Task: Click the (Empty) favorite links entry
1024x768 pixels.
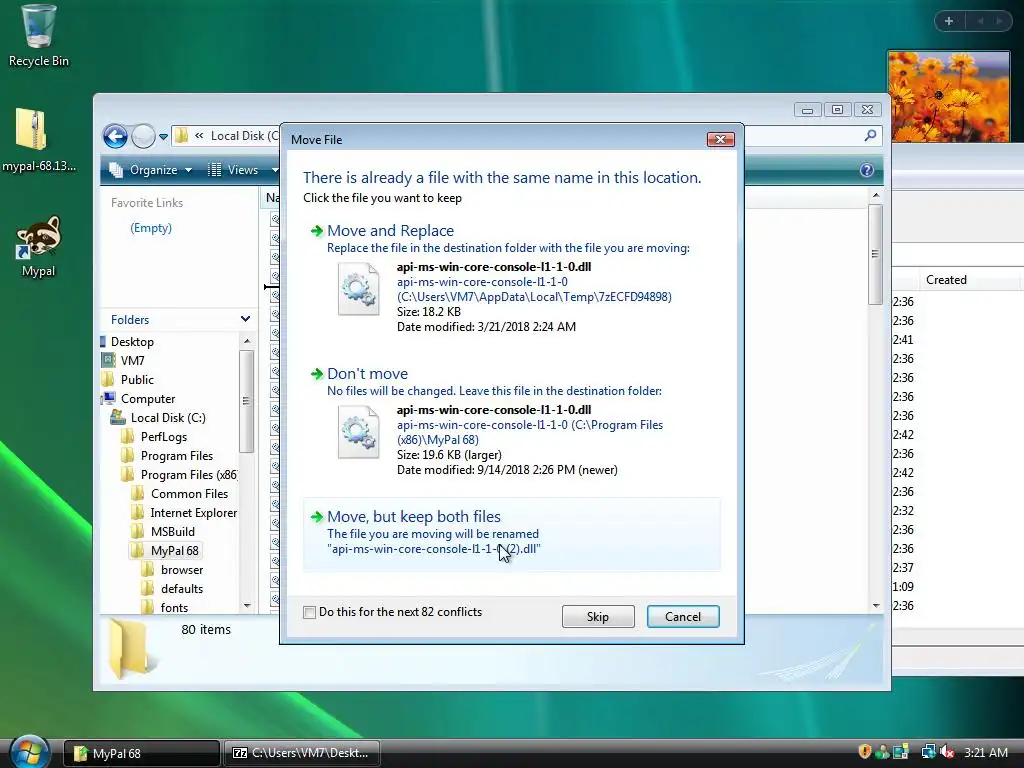Action: click(x=151, y=228)
